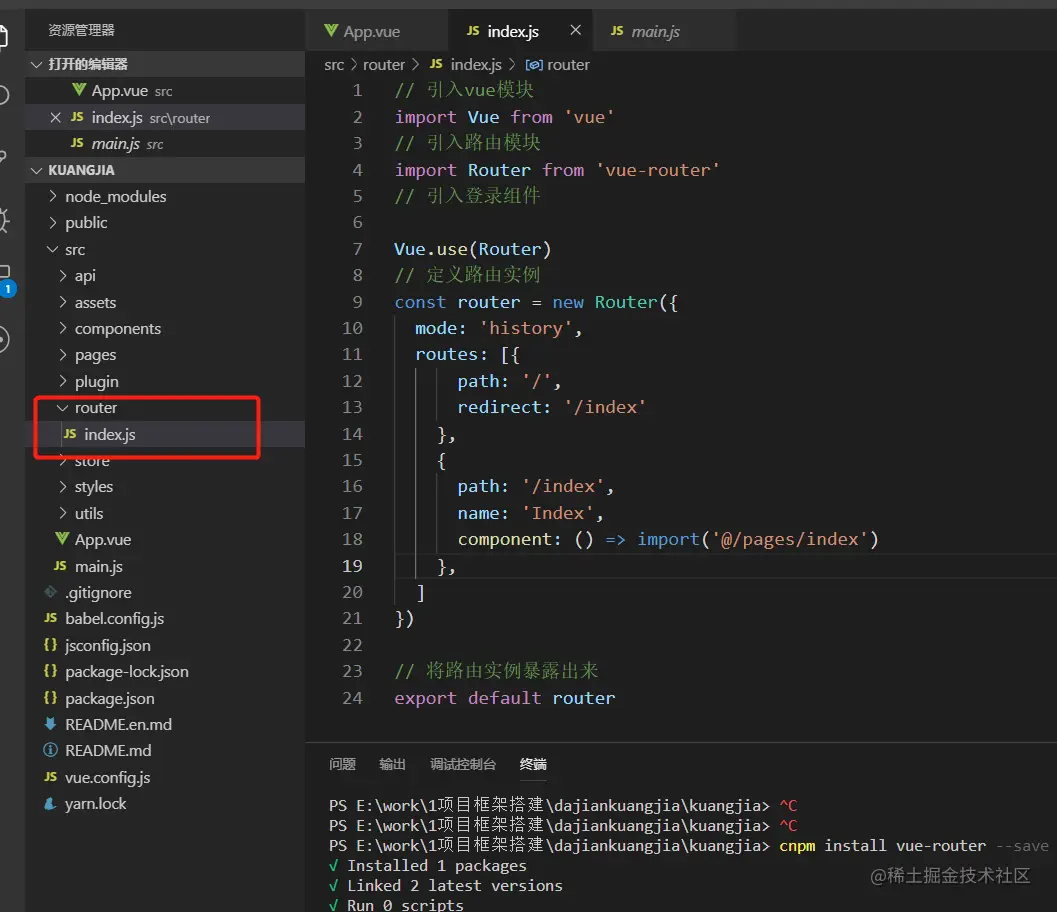Open main.js in the src tree
The height and width of the screenshot is (912, 1057).
tap(164, 566)
